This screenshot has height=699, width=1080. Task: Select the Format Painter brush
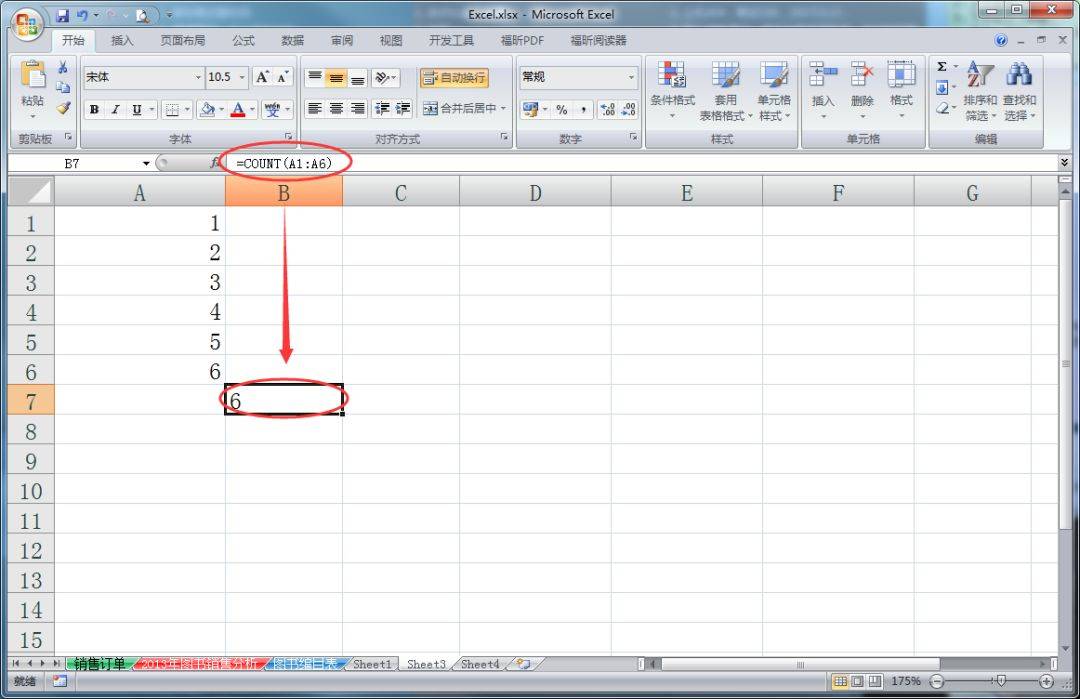[x=63, y=108]
